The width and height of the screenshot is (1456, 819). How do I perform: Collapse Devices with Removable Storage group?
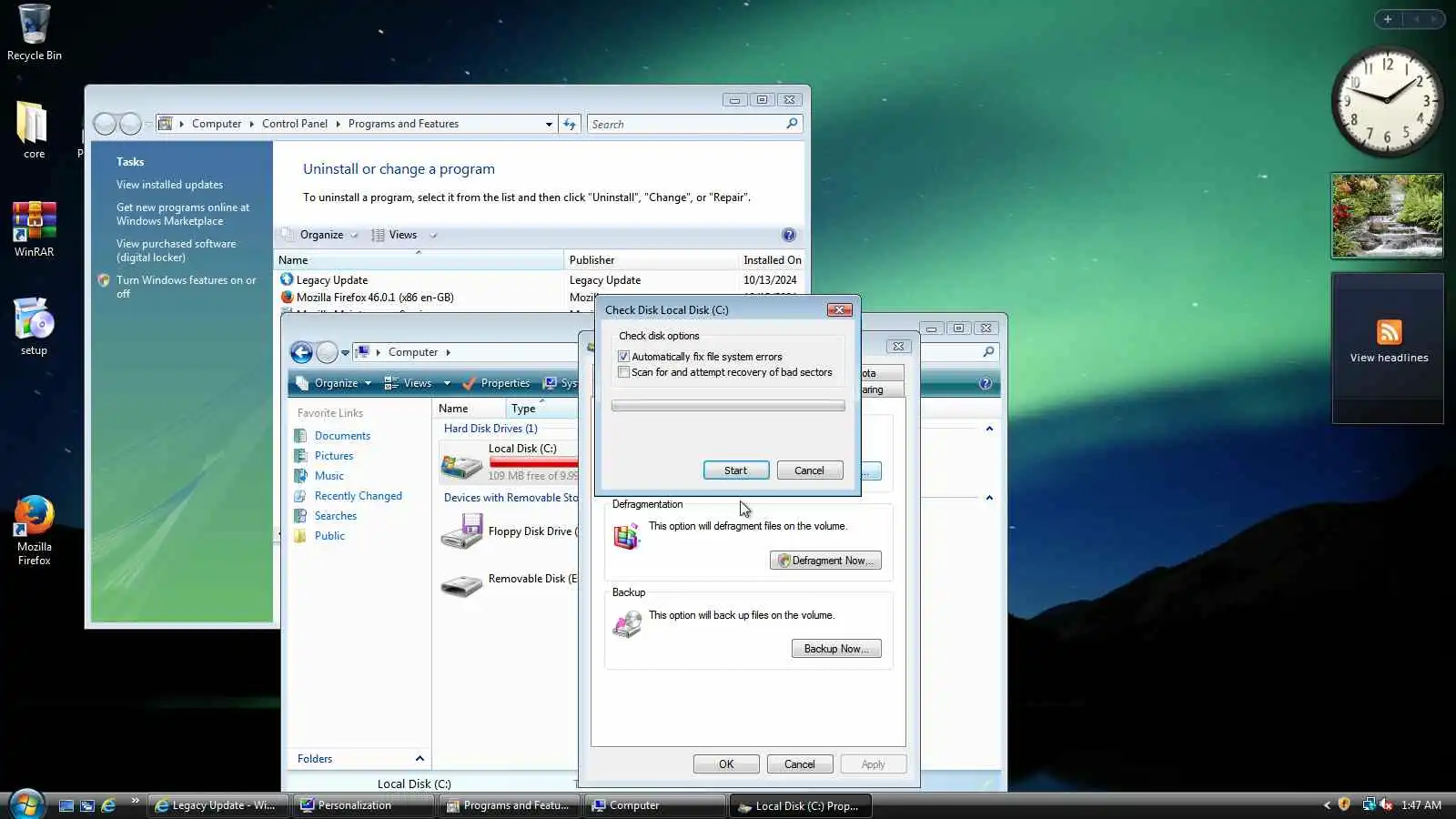pyautogui.click(x=989, y=498)
